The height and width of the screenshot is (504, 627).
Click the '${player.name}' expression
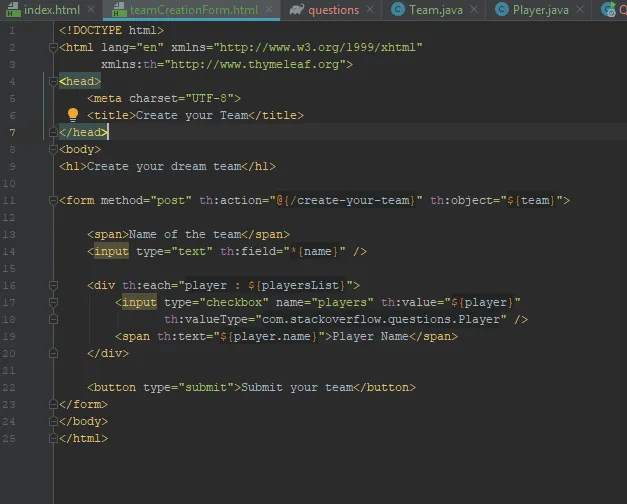click(269, 336)
